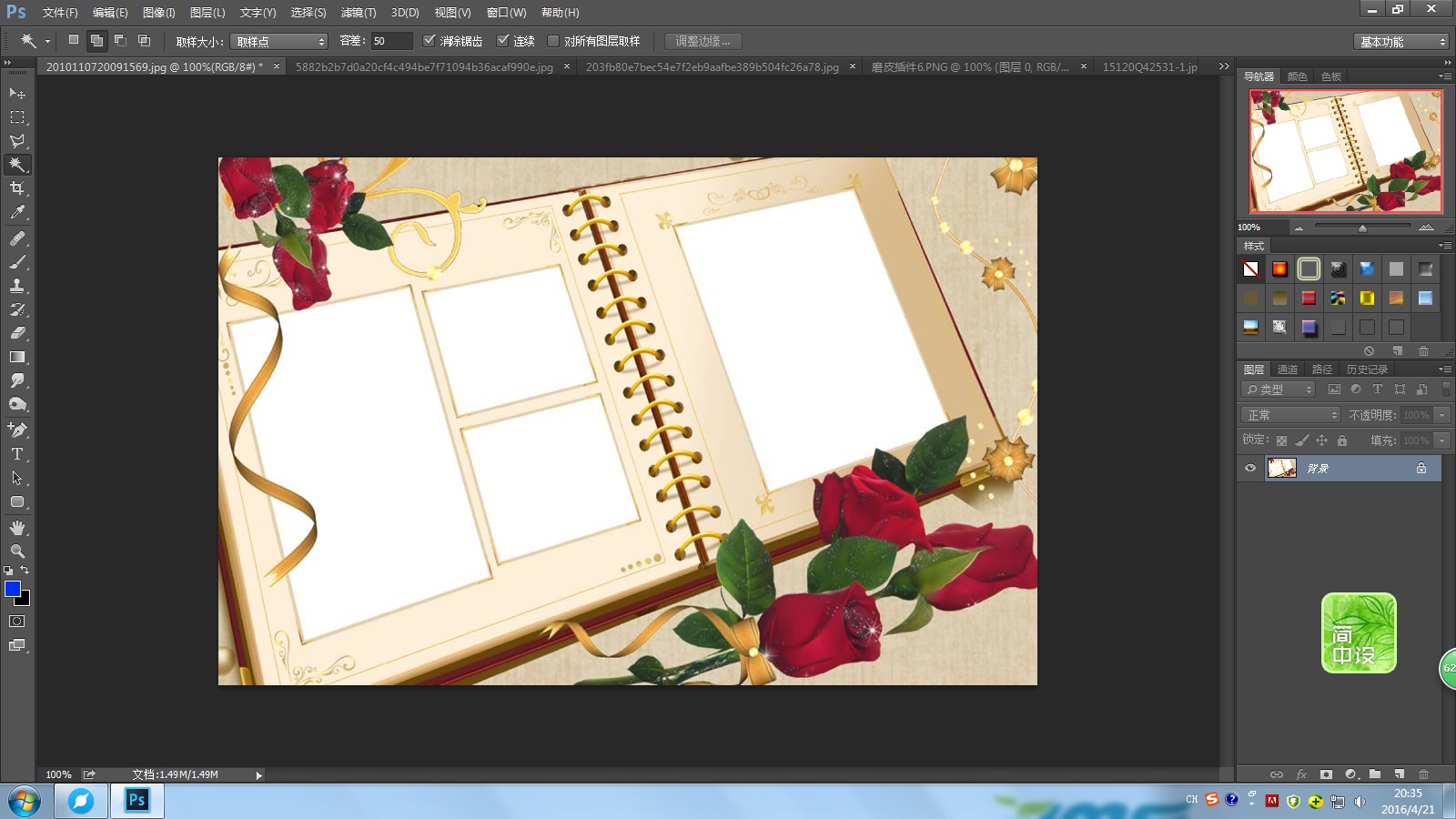Open the 取样大小 sample size dropdown
The height and width of the screenshot is (819, 1456).
(x=278, y=42)
